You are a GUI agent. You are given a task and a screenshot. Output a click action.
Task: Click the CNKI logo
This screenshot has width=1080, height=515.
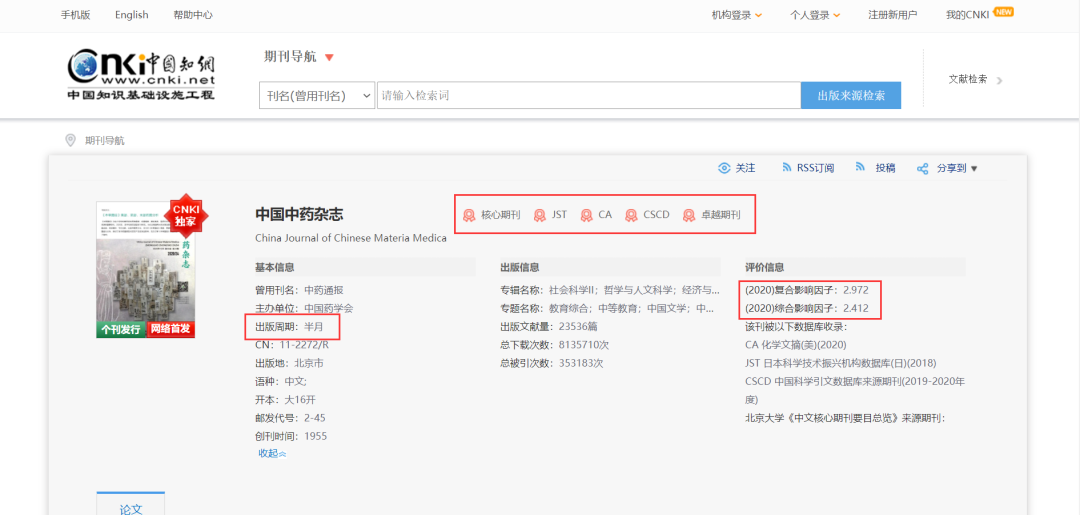click(x=141, y=75)
